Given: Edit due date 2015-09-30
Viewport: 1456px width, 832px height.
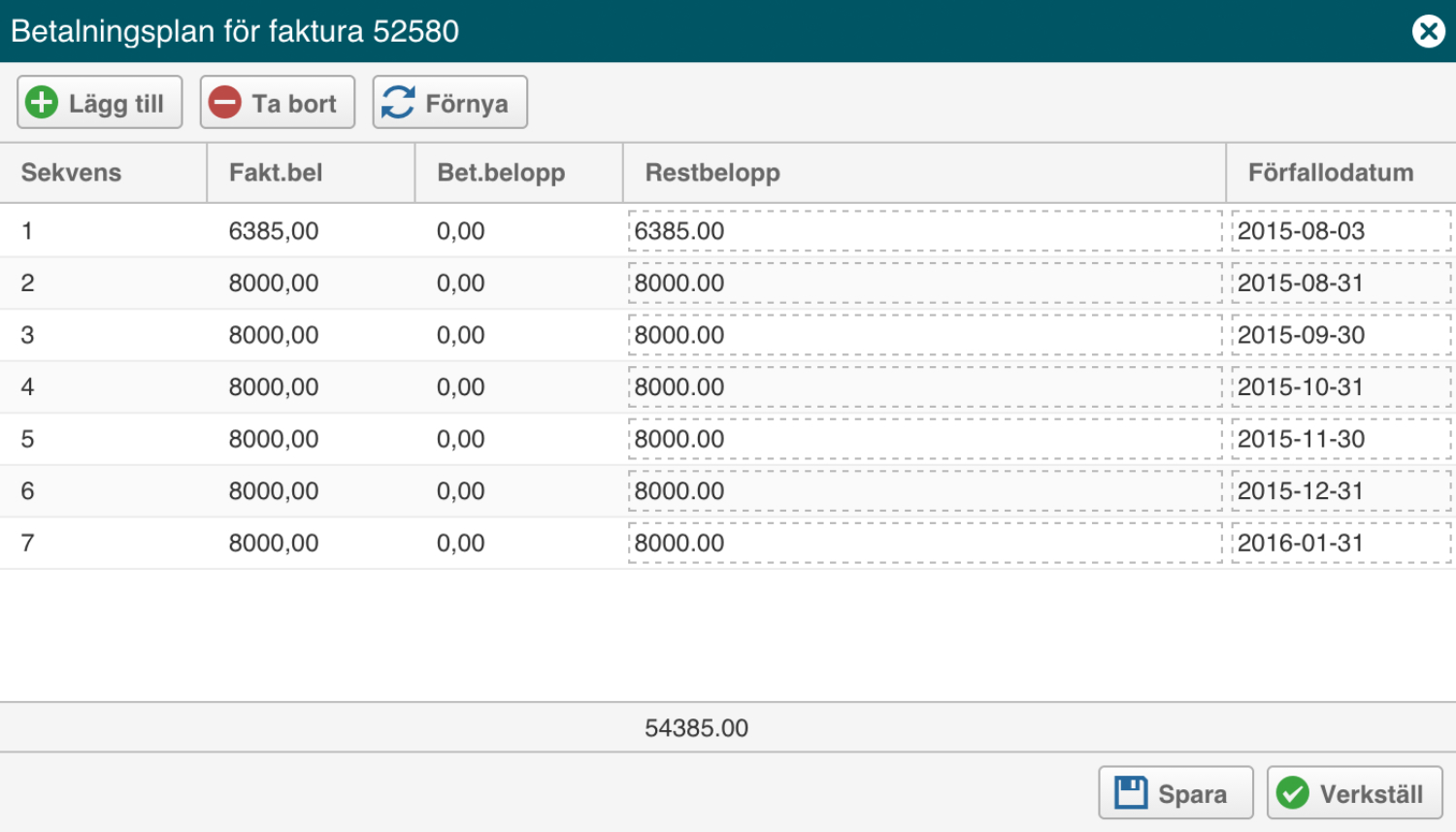Looking at the screenshot, I should pos(1341,335).
